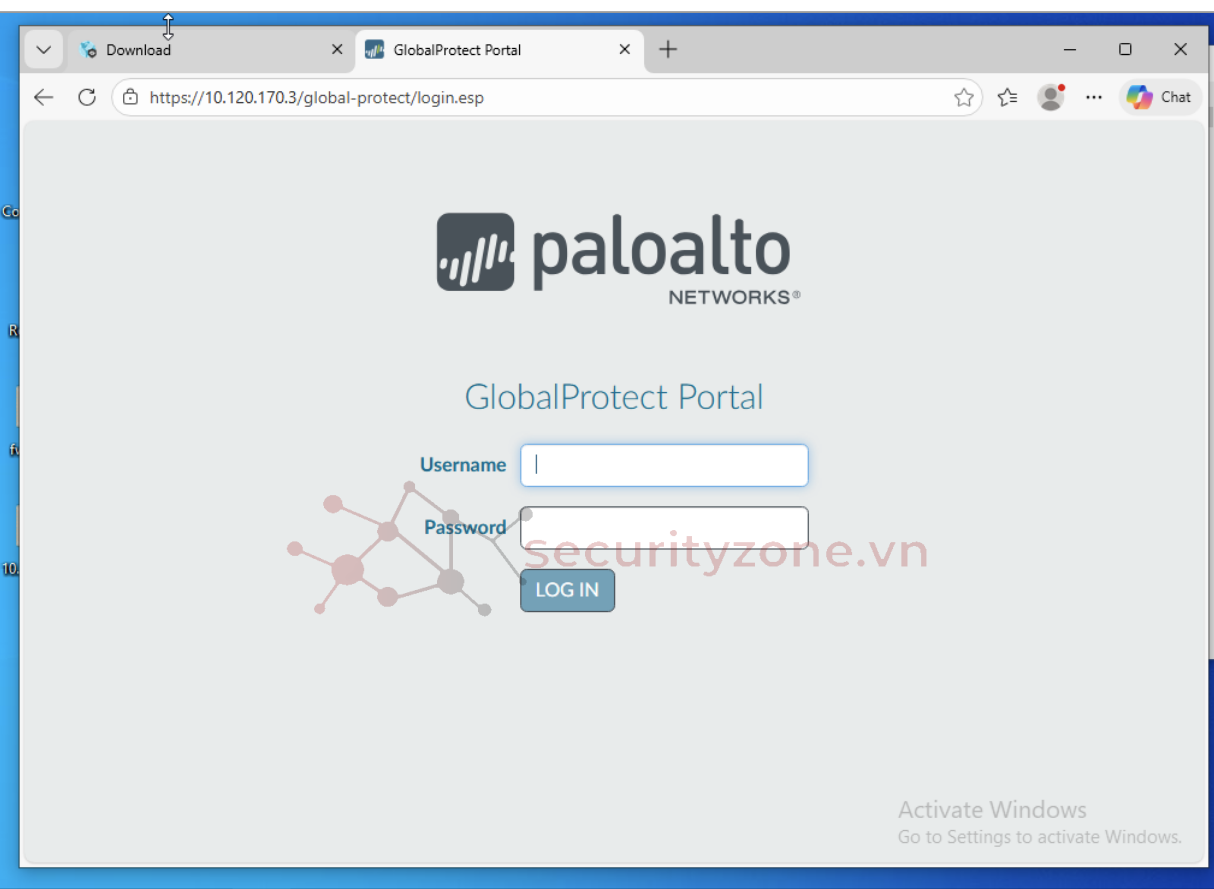1214x889 pixels.
Task: Click the browser back arrow
Action: point(43,97)
